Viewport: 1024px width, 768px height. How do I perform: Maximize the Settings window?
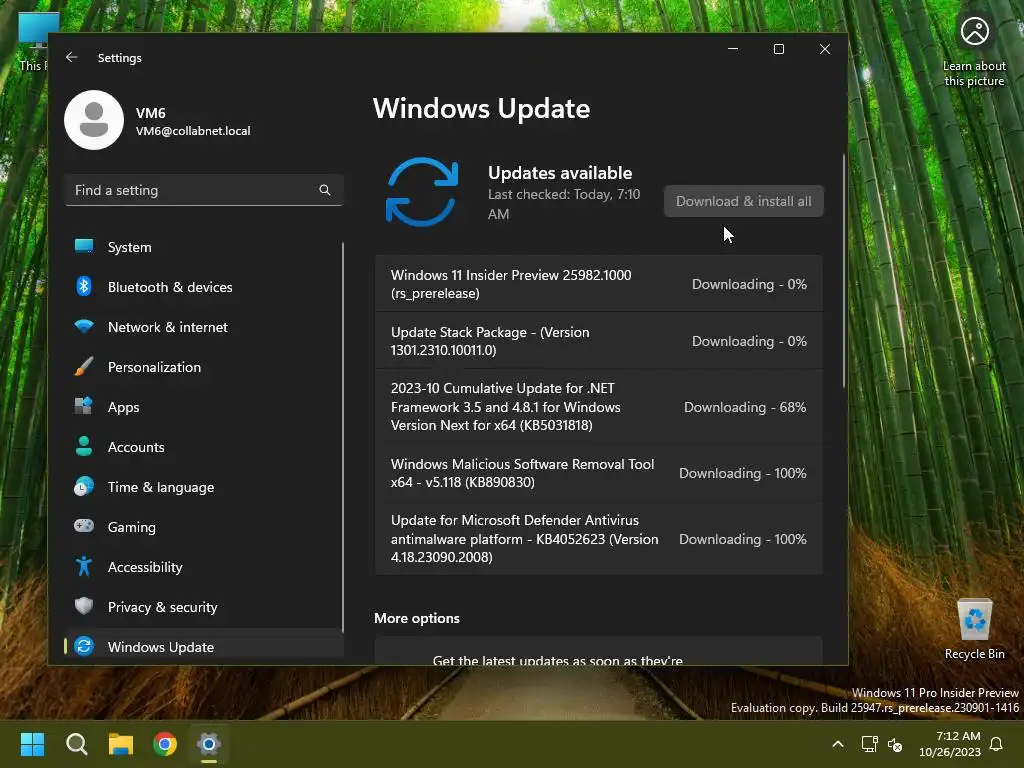[x=778, y=49]
